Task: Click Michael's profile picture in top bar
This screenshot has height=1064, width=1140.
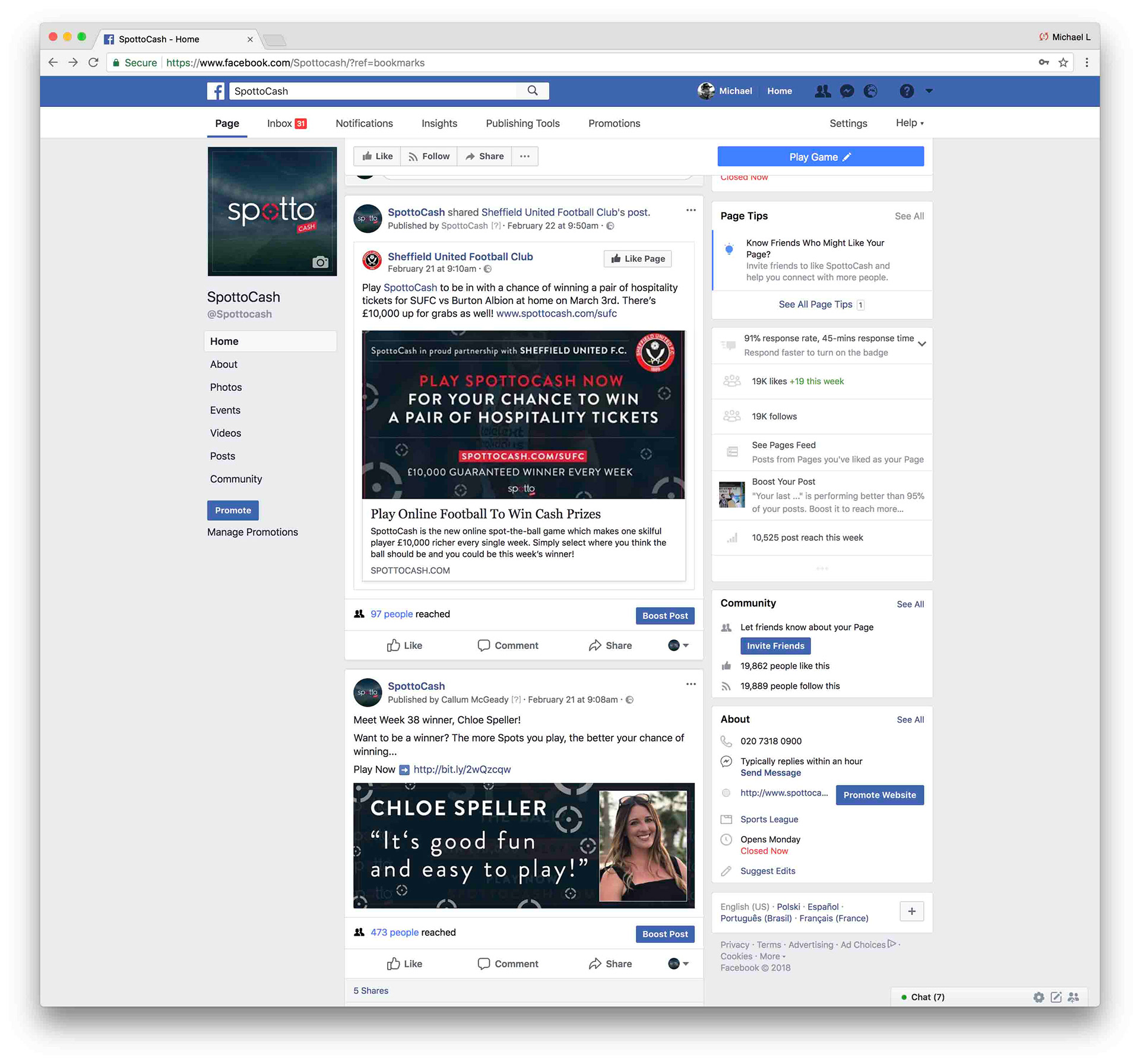Action: [706, 91]
